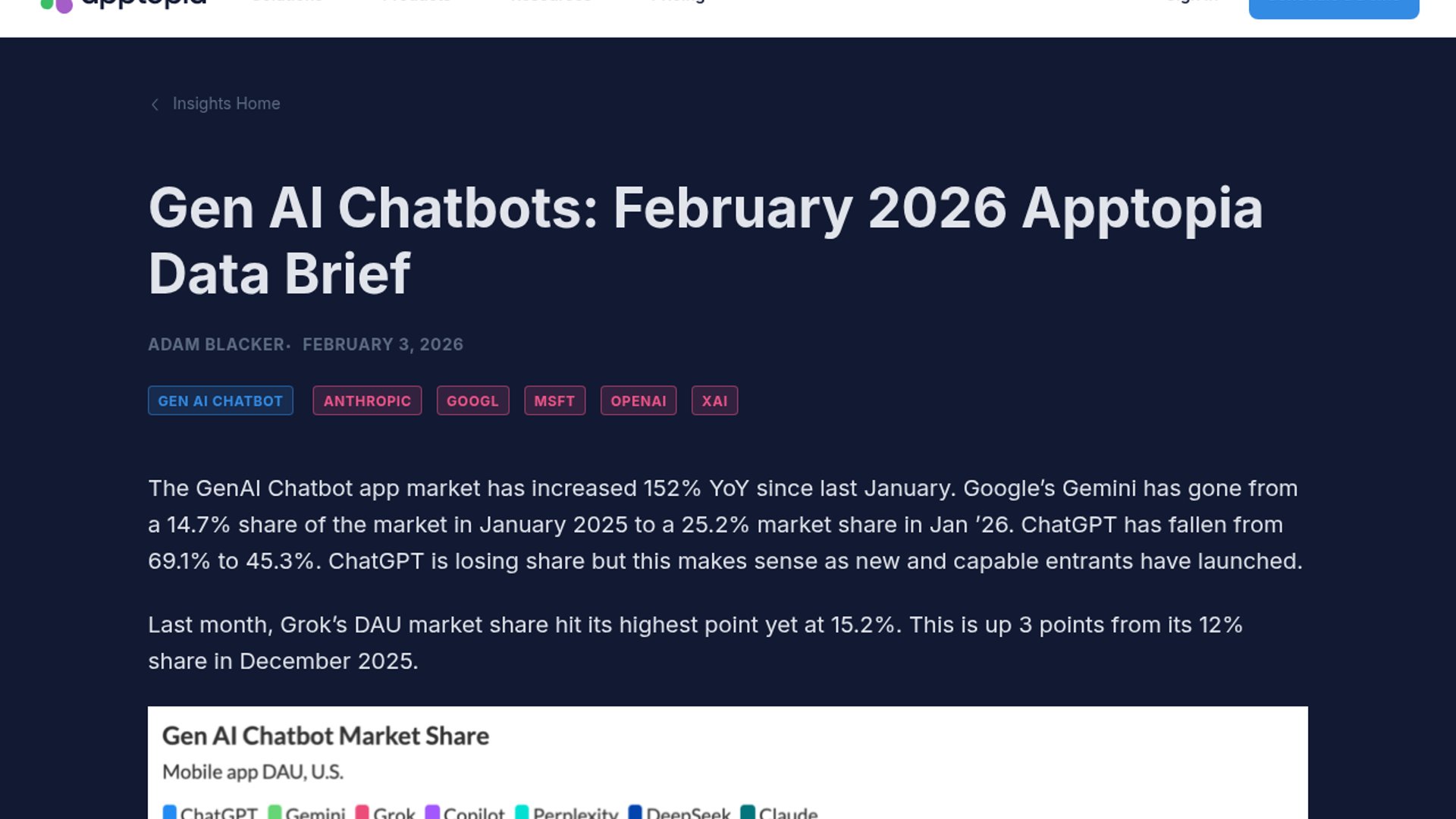
Task: Click the blue button in the top-right header
Action: 1333,8
